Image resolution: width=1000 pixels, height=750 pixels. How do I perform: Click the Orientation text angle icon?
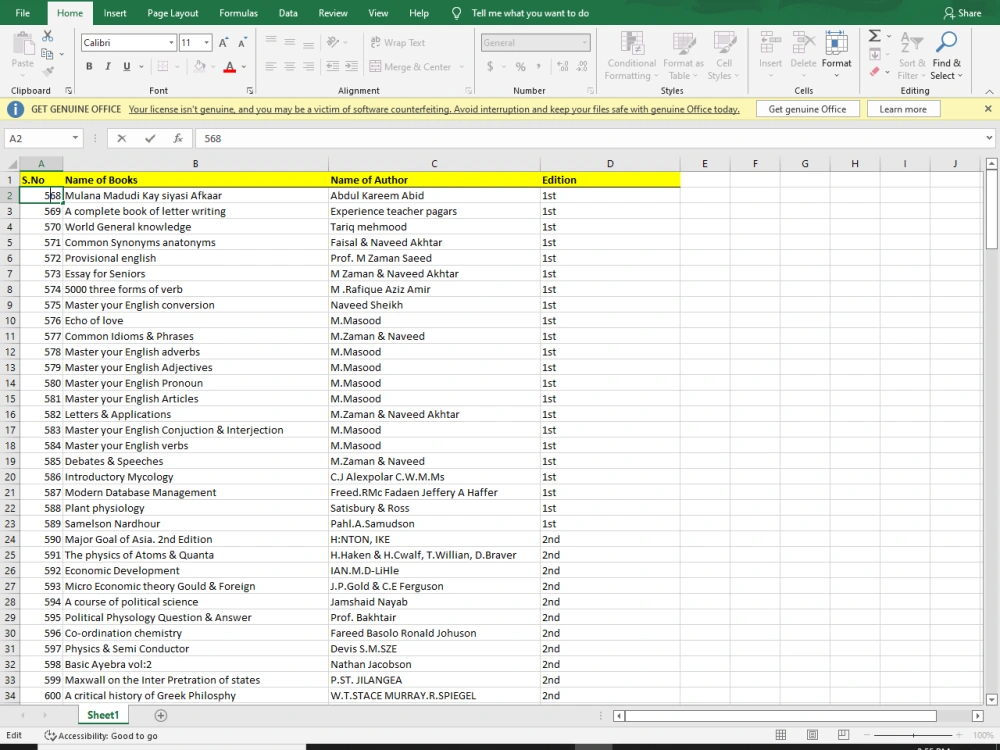pyautogui.click(x=333, y=42)
